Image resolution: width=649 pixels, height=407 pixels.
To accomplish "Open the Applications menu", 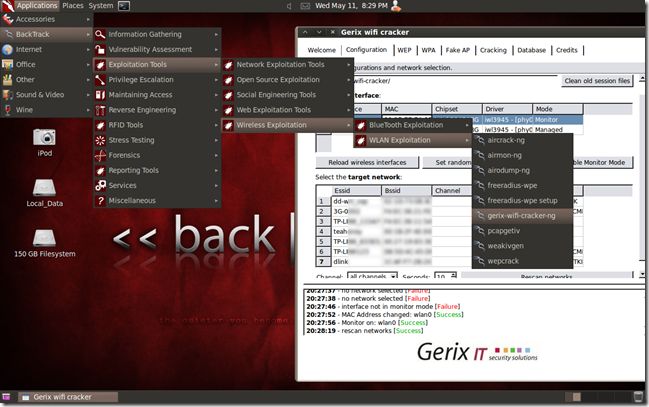I will point(36,6).
